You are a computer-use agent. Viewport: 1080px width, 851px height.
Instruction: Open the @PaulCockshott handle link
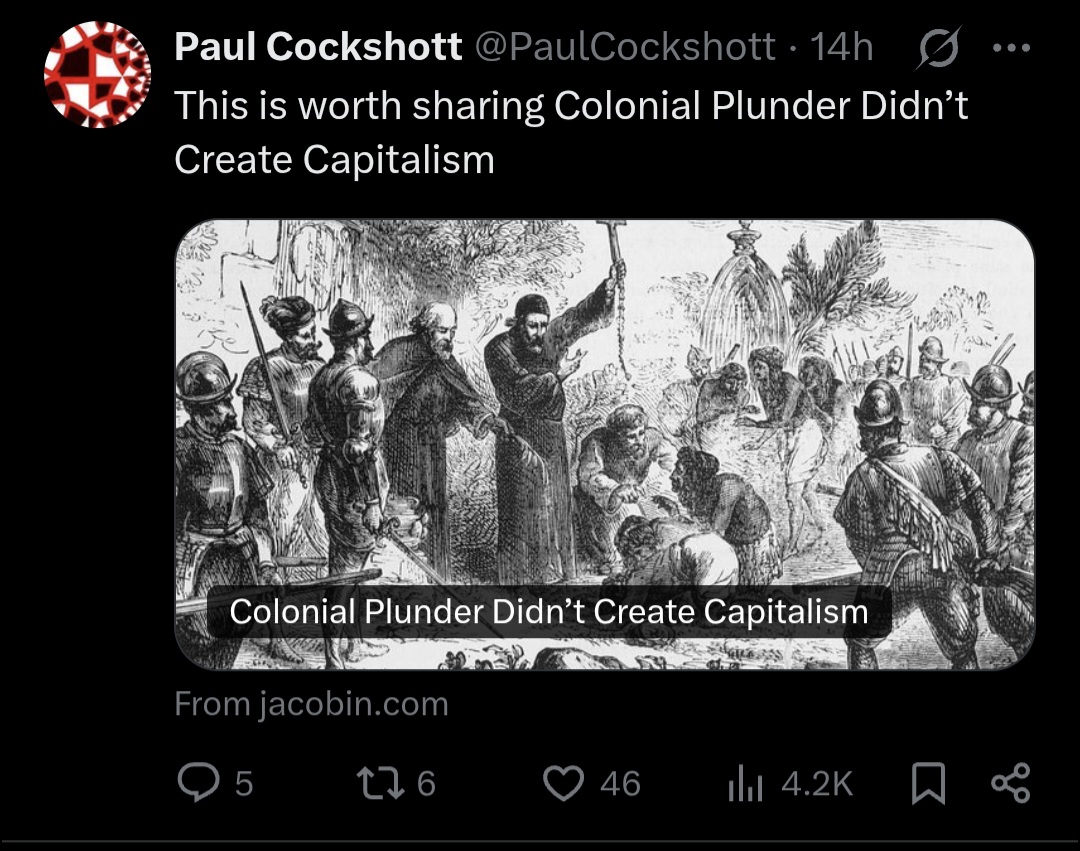pos(626,47)
